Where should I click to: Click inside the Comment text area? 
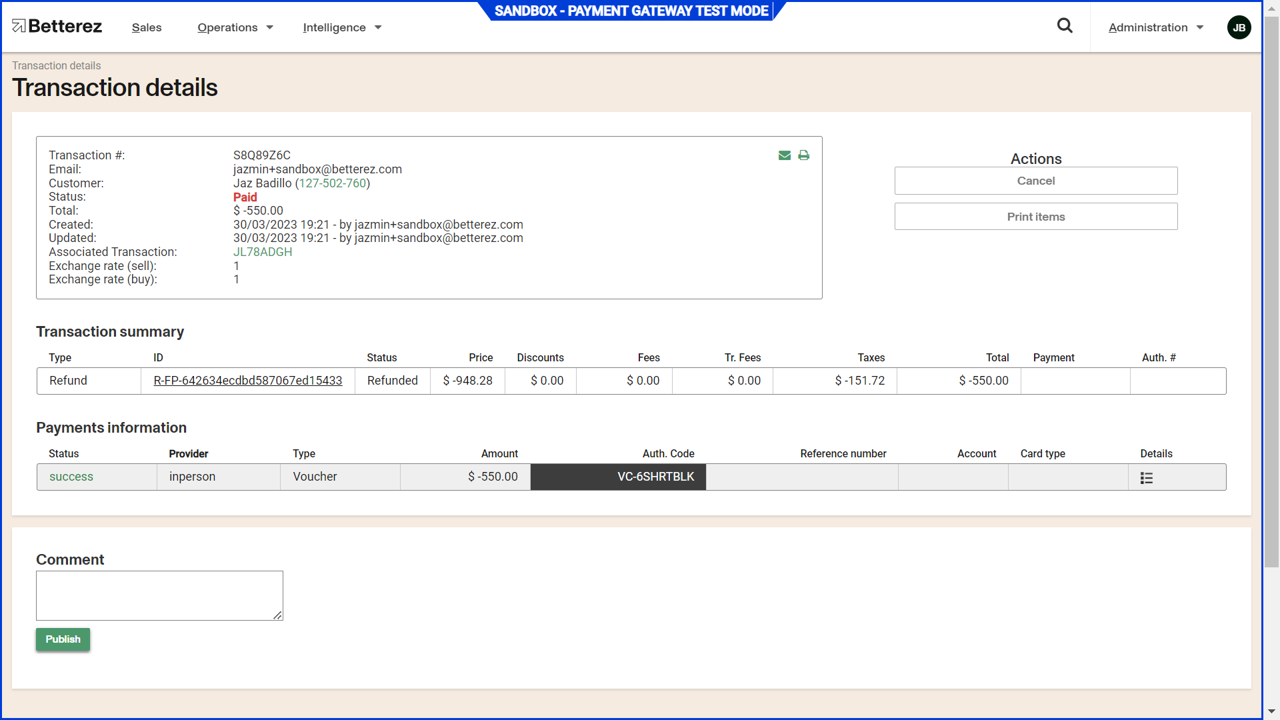(159, 595)
